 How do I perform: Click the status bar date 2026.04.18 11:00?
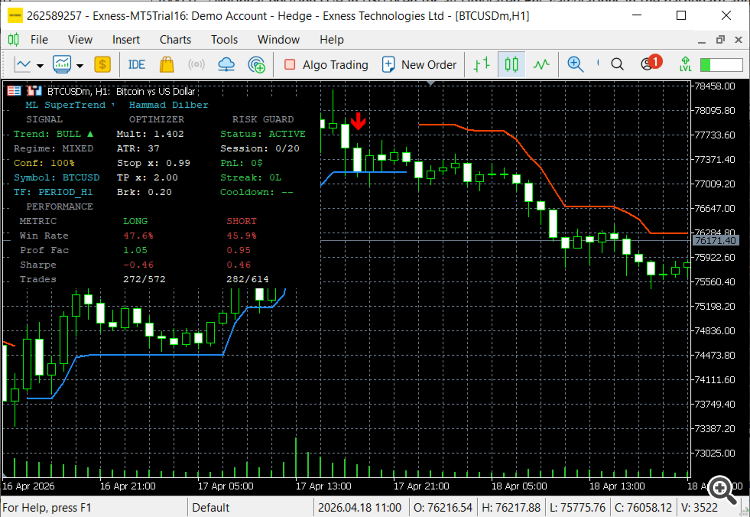[x=360, y=507]
